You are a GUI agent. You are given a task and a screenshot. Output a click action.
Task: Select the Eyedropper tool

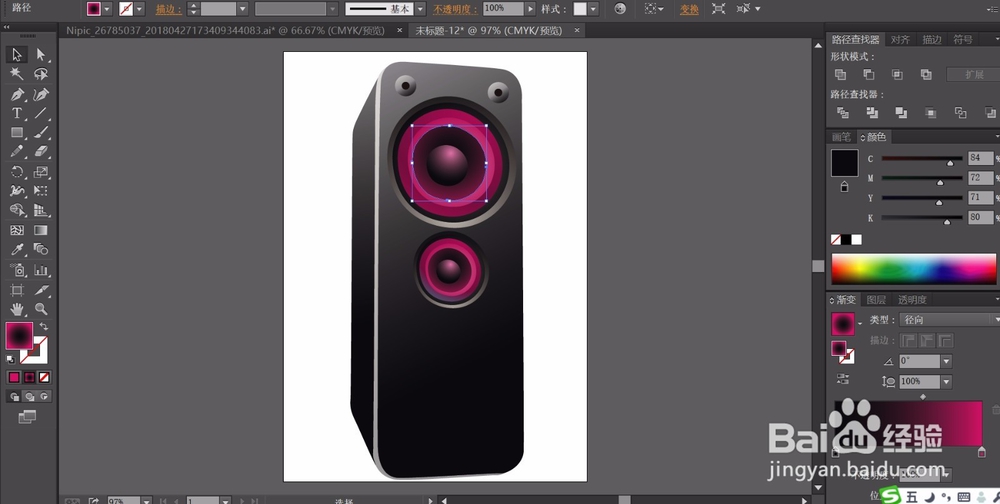17,249
